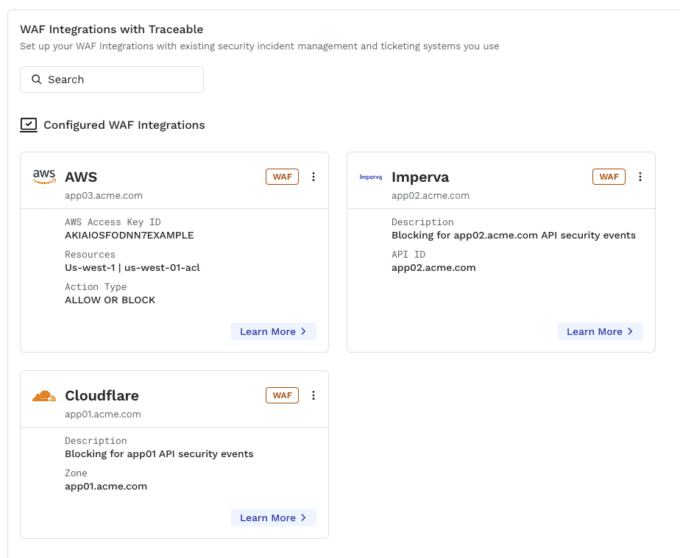Click the Imperva logo icon
The image size is (680, 558).
coord(370,177)
